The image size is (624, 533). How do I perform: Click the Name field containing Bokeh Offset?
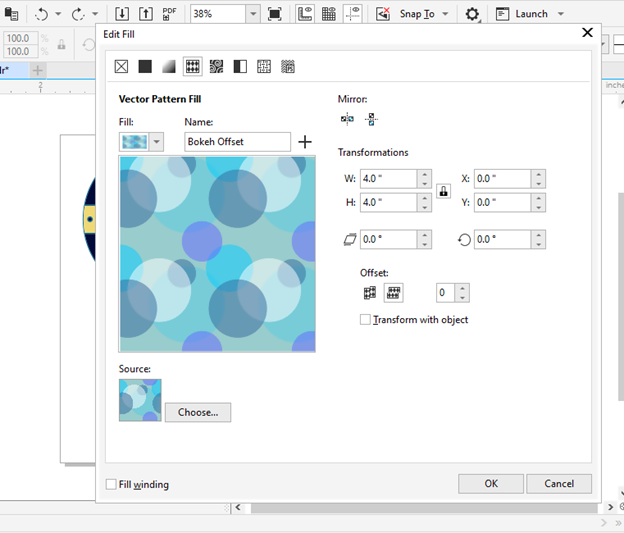coord(237,142)
